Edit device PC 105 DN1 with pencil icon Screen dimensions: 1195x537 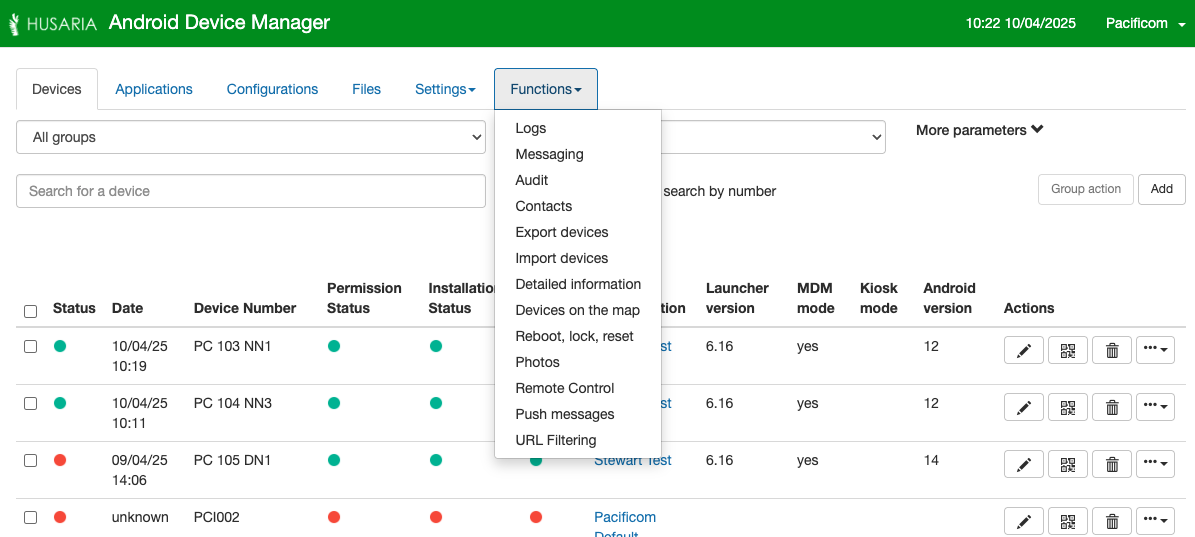(x=1024, y=464)
